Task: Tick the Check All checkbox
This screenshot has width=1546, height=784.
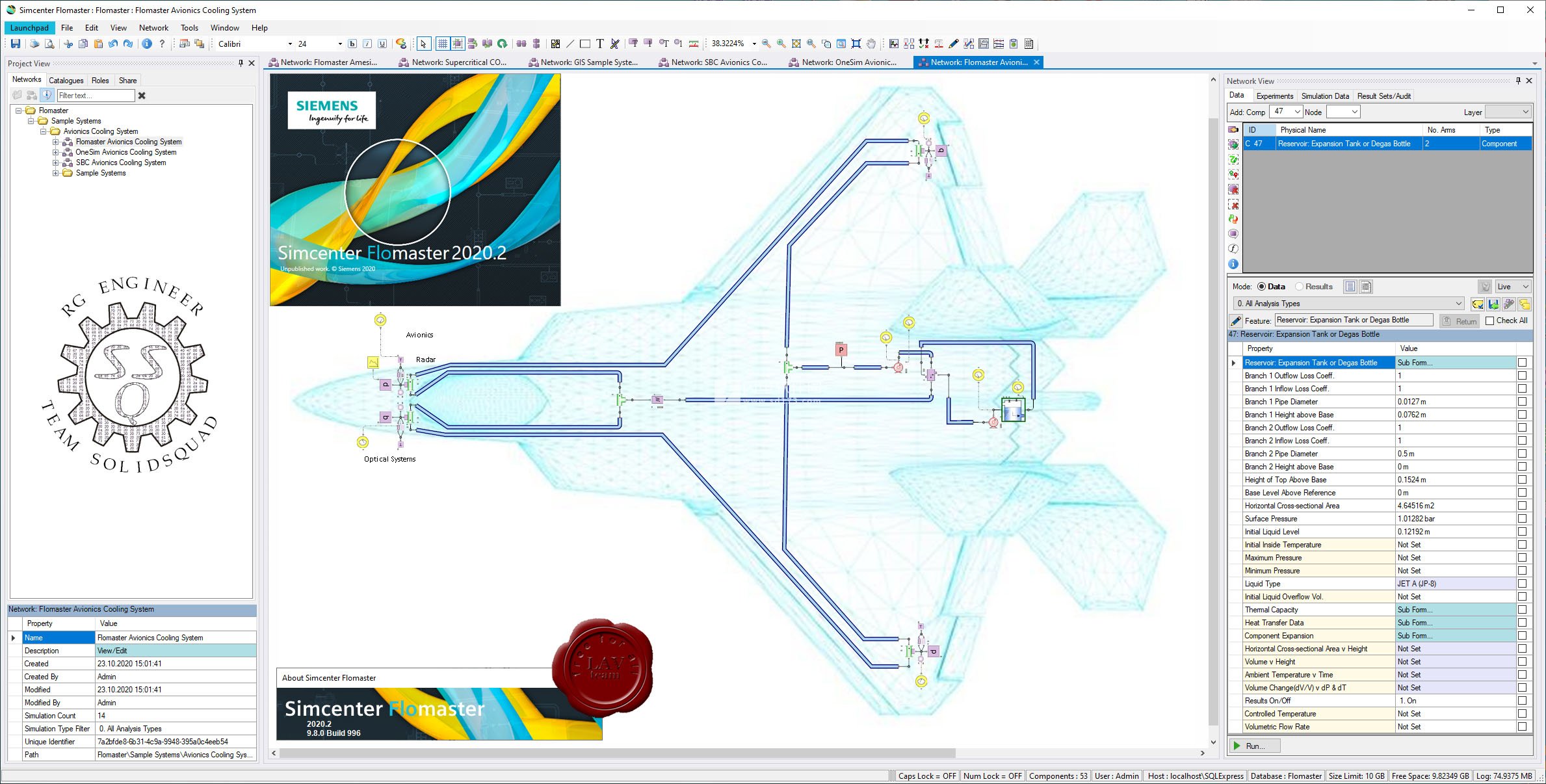Action: [1490, 320]
